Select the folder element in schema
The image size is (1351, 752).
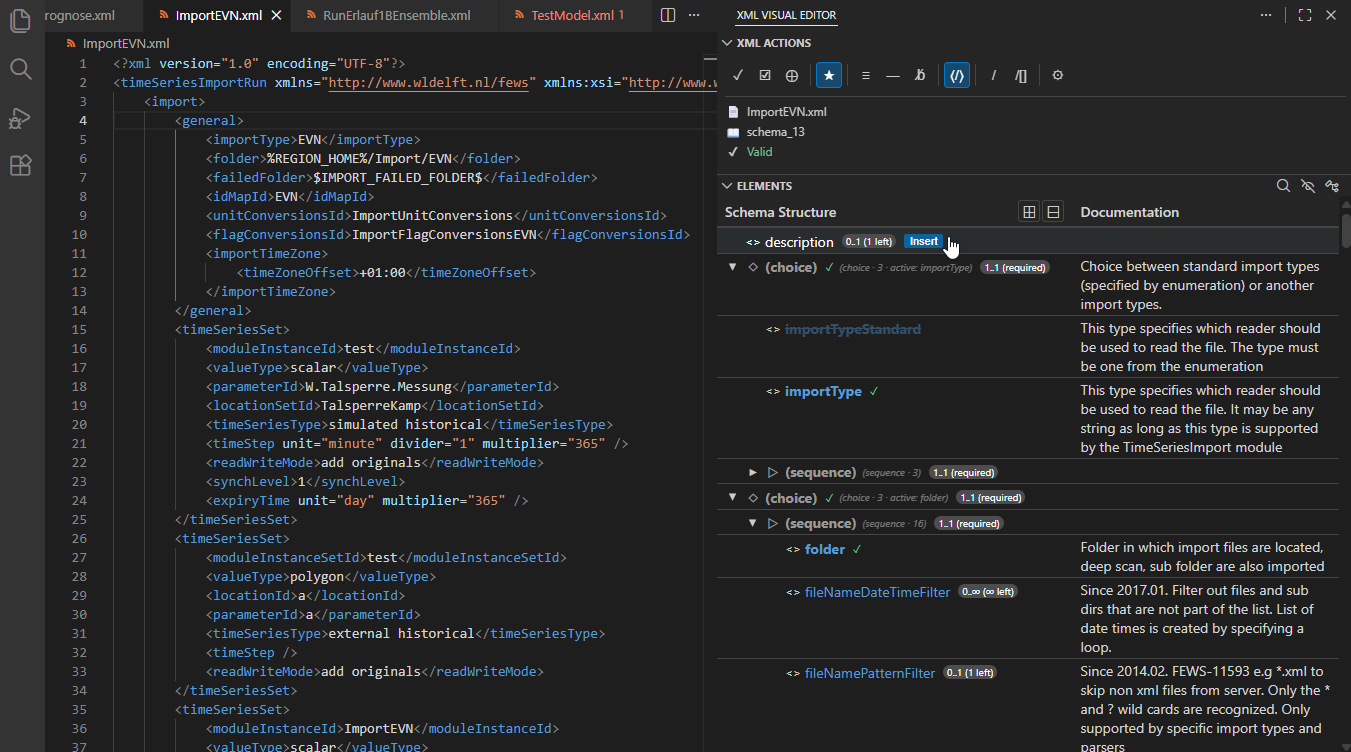pos(825,549)
